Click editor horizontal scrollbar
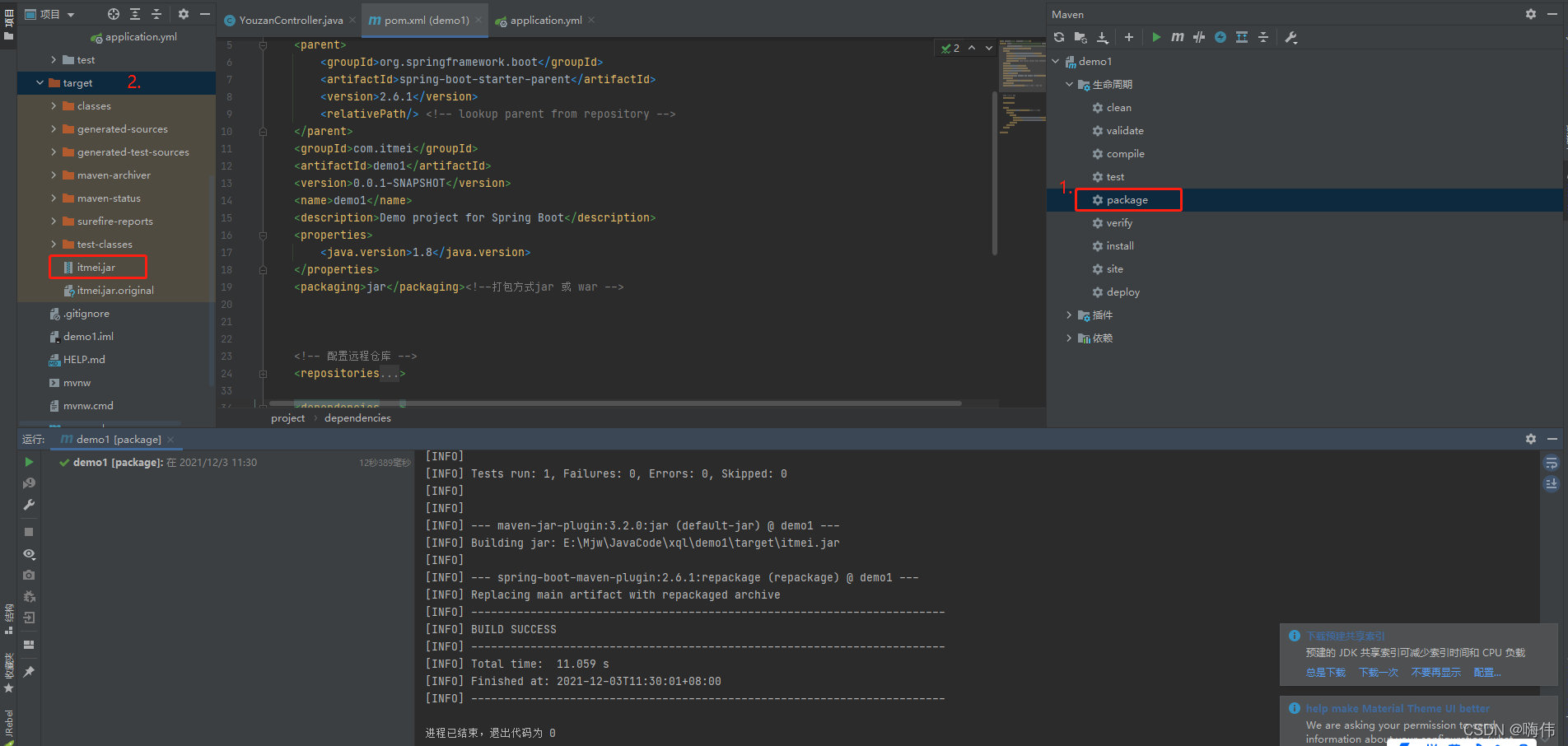Image resolution: width=1568 pixels, height=746 pixels. click(615, 403)
